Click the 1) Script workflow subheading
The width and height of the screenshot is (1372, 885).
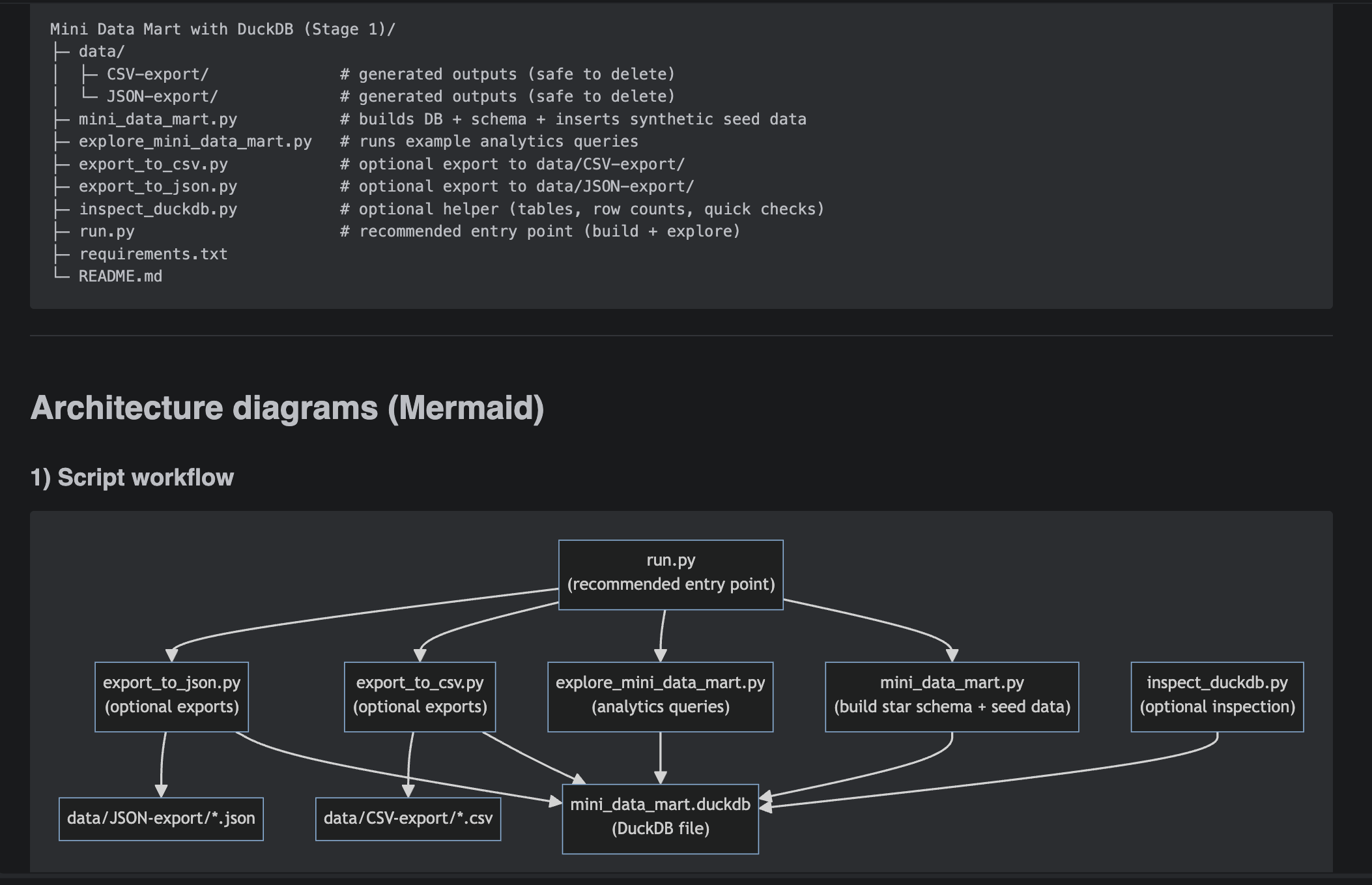pyautogui.click(x=133, y=477)
